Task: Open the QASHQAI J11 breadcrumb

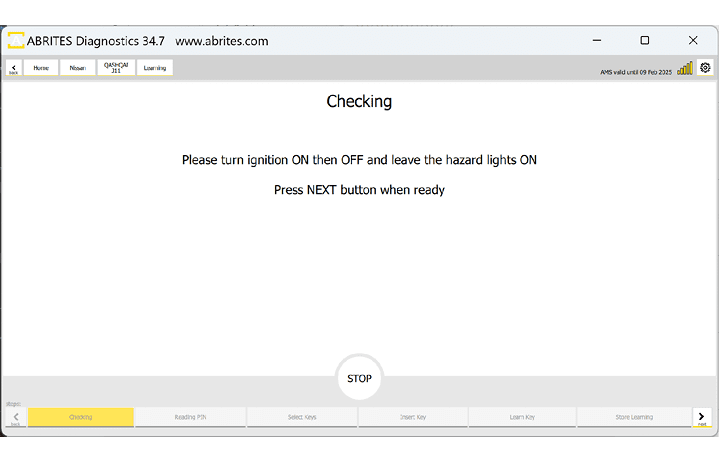Action: [116, 68]
